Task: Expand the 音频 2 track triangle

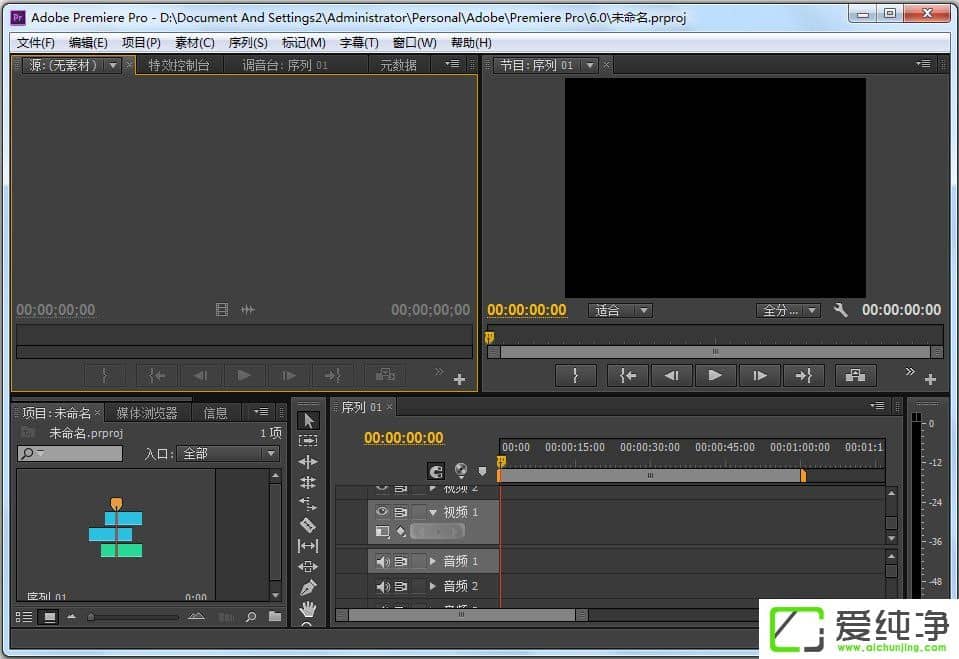Action: [433, 586]
